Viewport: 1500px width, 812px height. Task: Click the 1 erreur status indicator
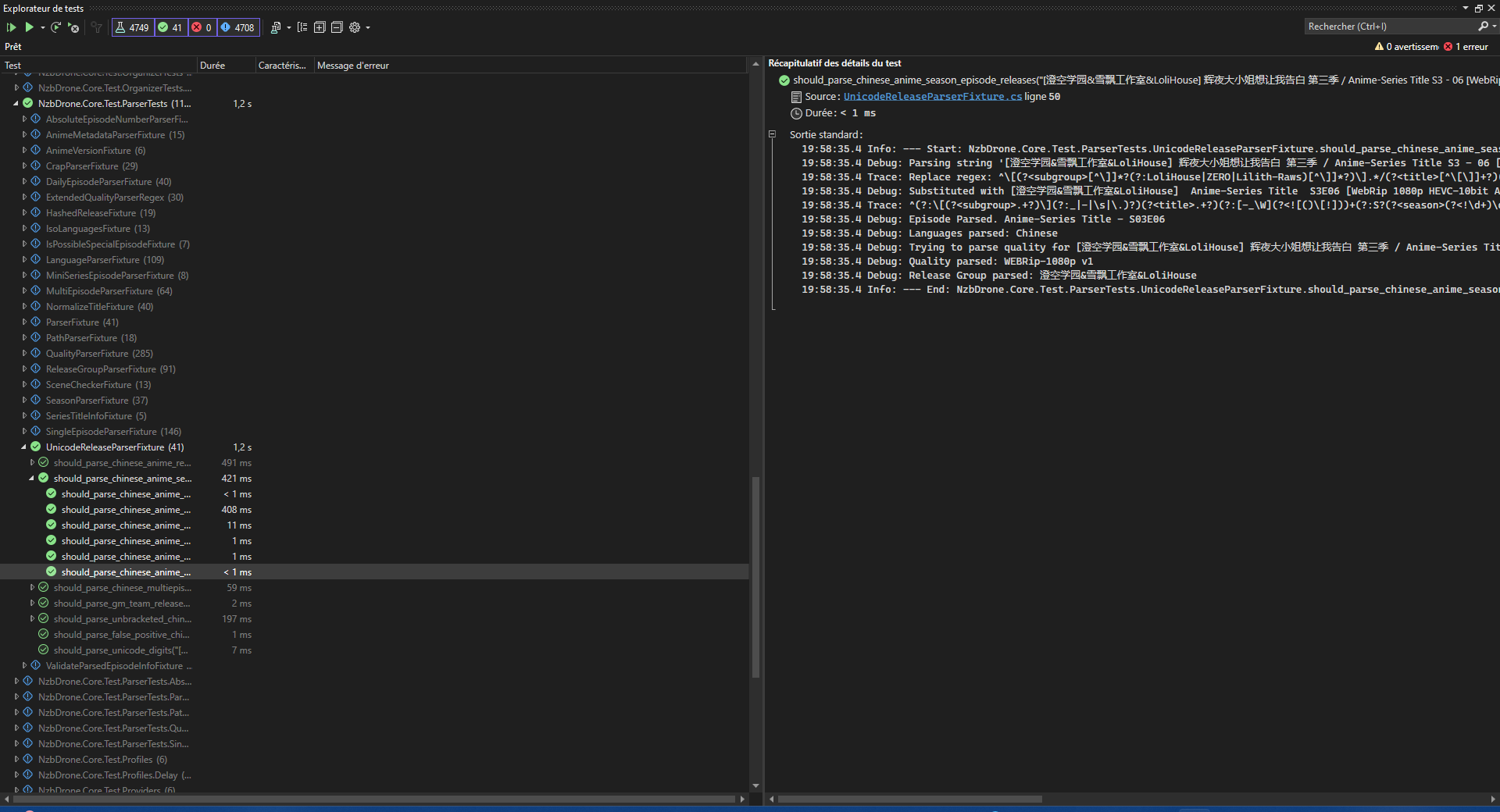point(1467,46)
